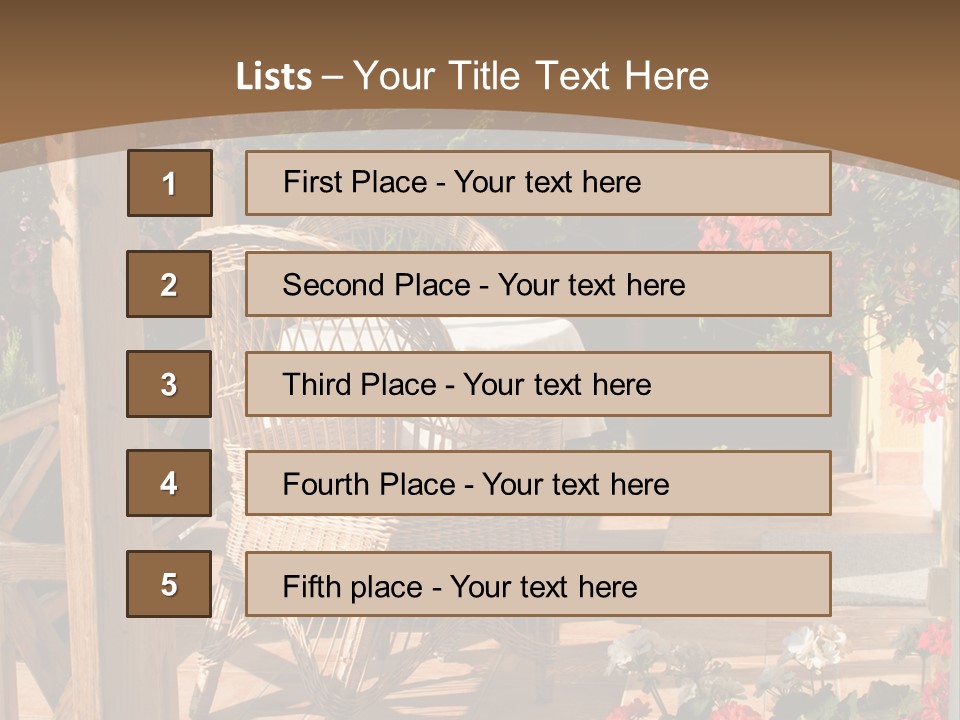Image resolution: width=960 pixels, height=720 pixels.
Task: Click the 'First Place - Your text here' box
Action: tap(538, 183)
